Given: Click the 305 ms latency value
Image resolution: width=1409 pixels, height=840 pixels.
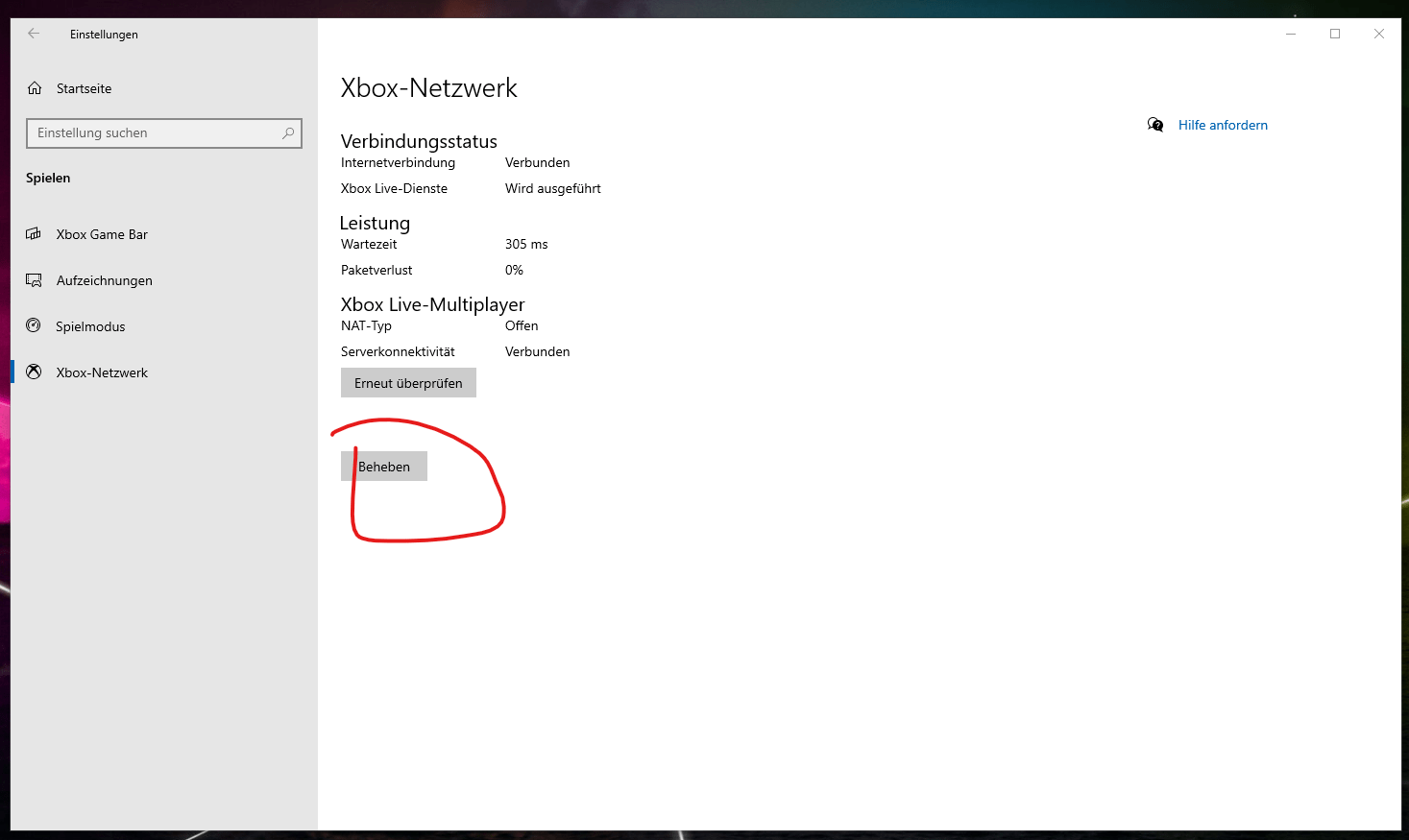Looking at the screenshot, I should (x=526, y=244).
